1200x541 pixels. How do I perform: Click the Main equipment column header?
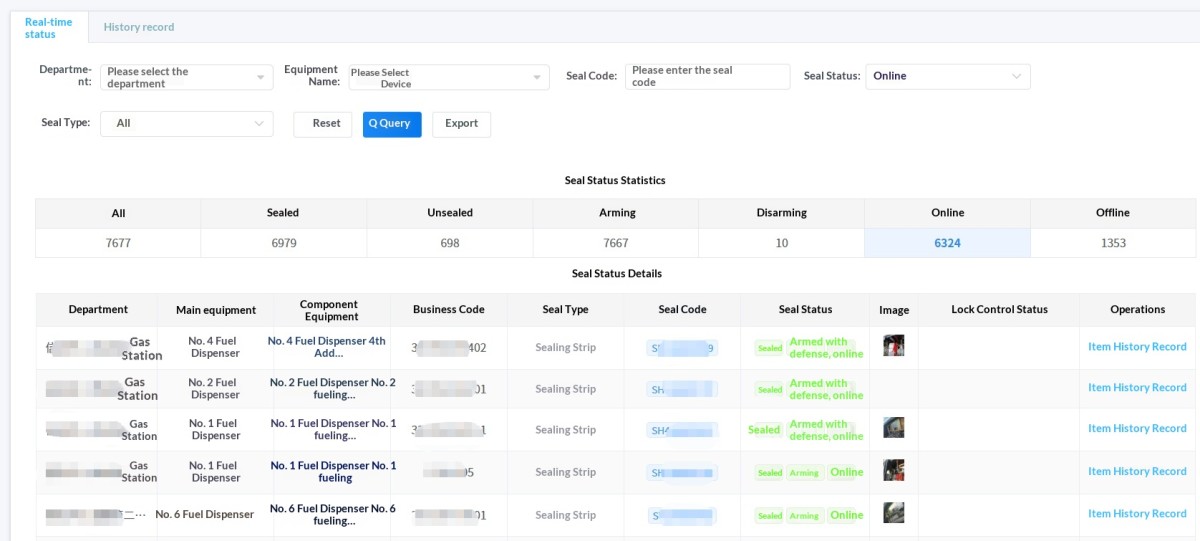click(216, 310)
